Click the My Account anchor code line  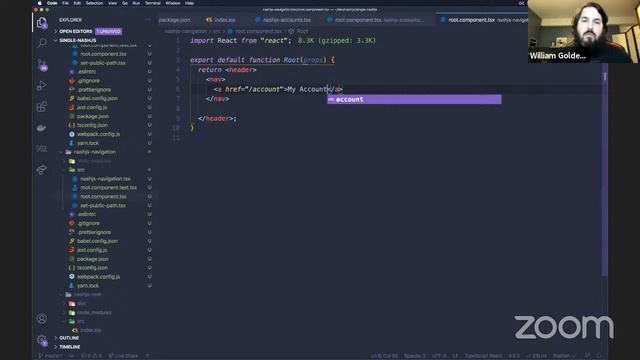(278, 89)
